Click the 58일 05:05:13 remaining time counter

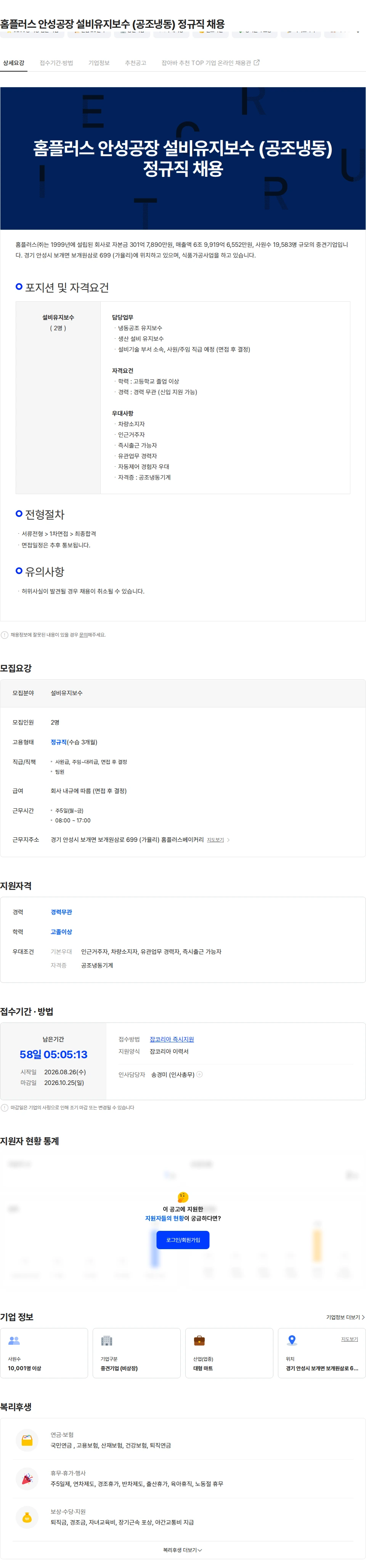pos(54,1055)
